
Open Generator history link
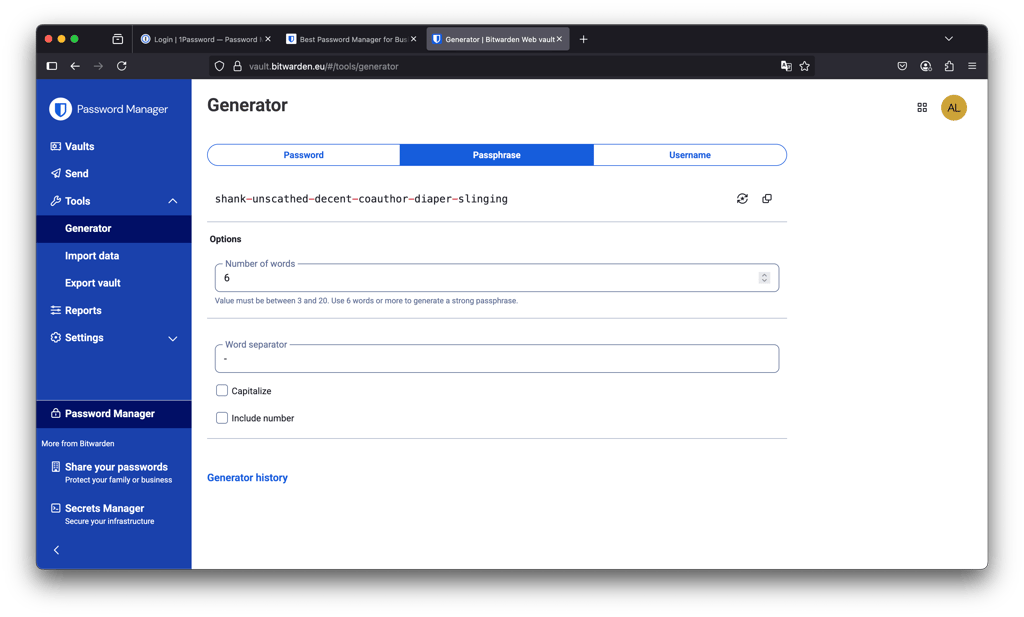pyautogui.click(x=247, y=478)
